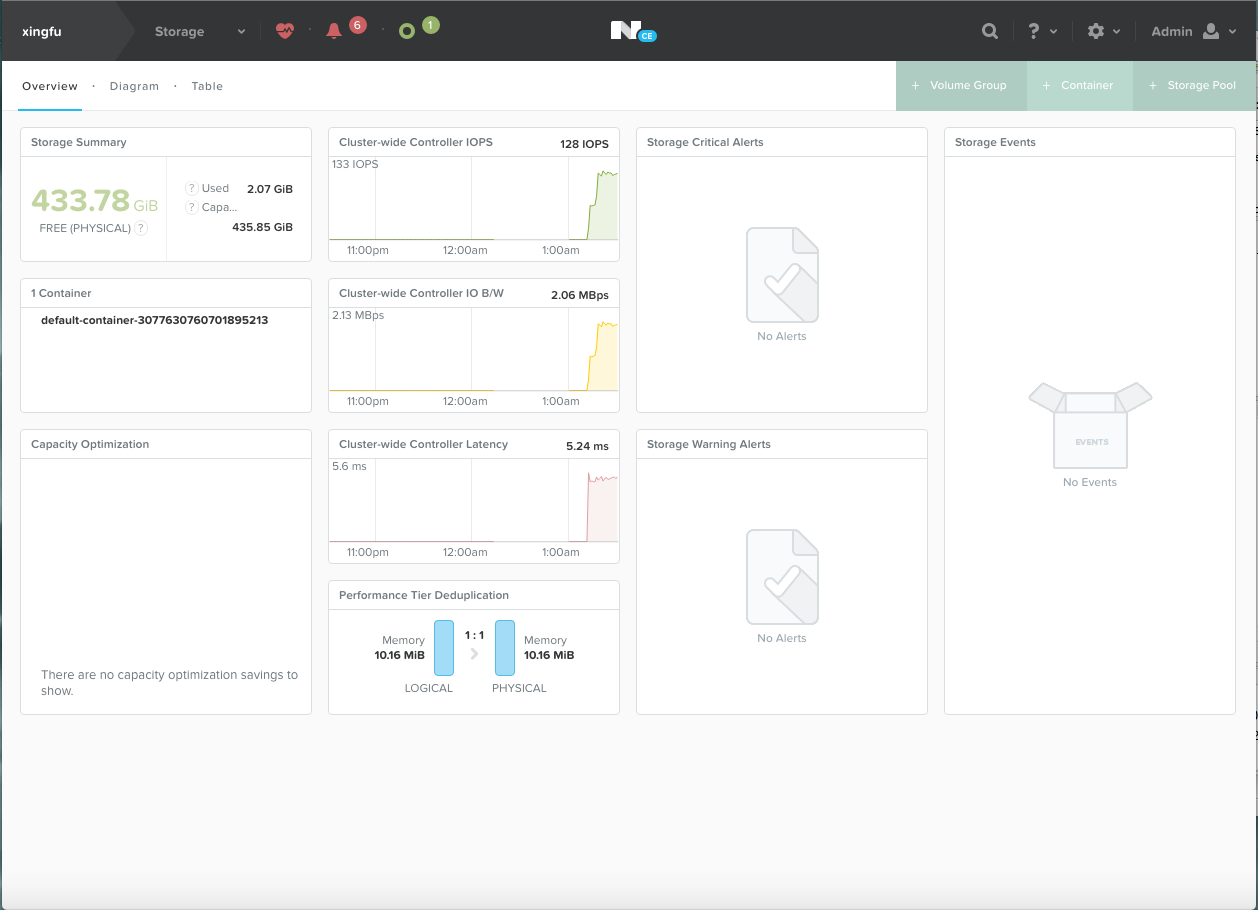The image size is (1258, 910).
Task: Click the Performance Tier Deduplication heading
Action: pyautogui.click(x=423, y=595)
